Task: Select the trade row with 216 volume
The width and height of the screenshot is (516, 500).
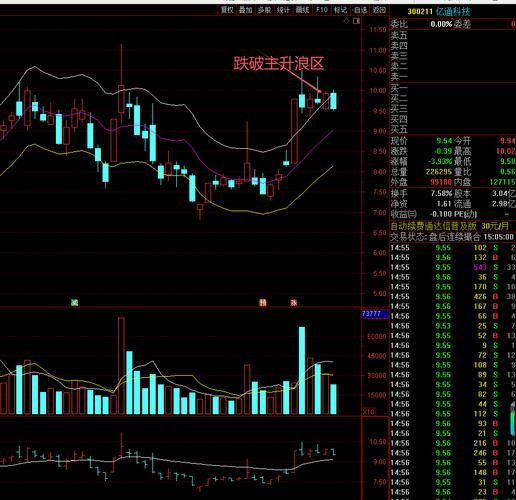Action: click(x=453, y=443)
